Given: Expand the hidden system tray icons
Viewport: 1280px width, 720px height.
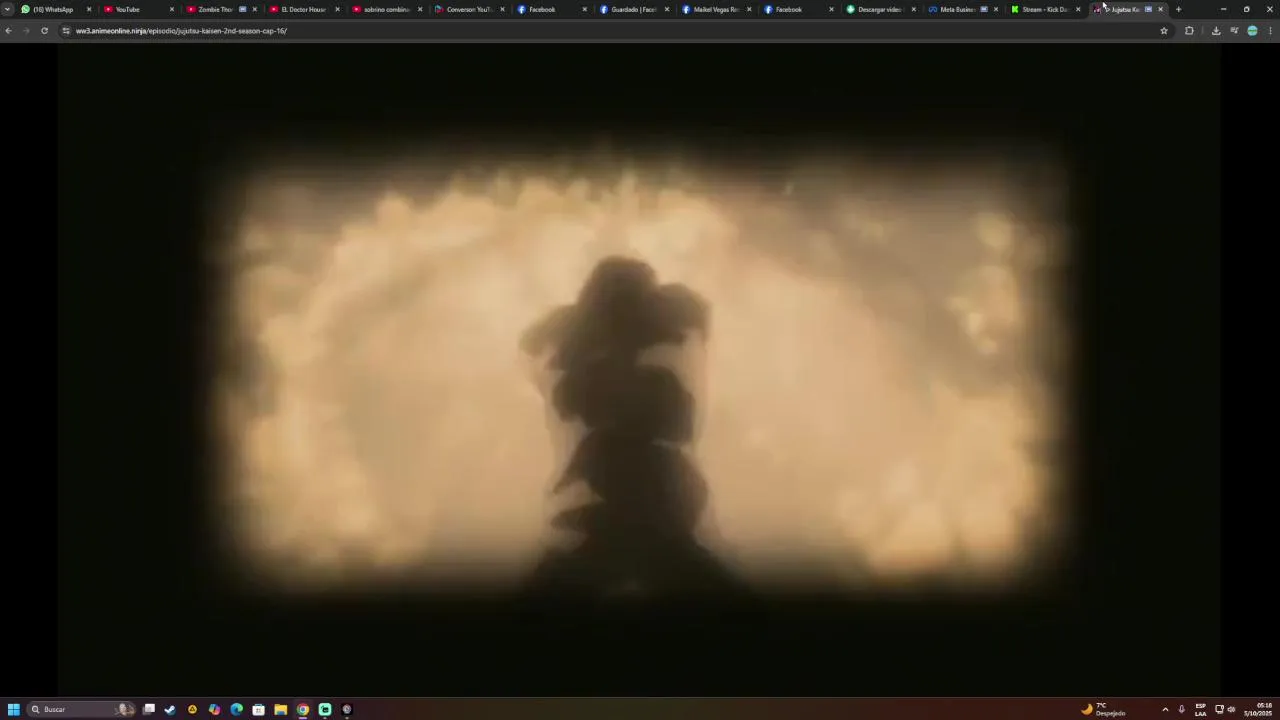Looking at the screenshot, I should [x=1165, y=709].
